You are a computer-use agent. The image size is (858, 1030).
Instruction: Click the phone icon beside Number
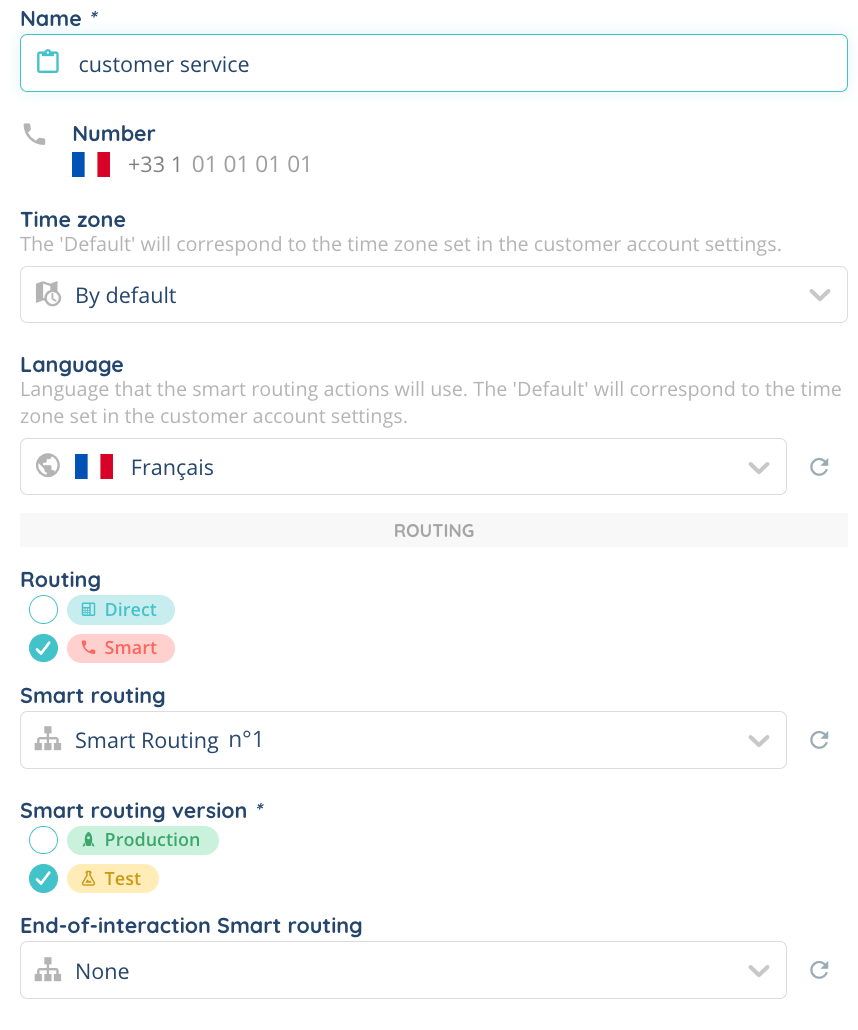tap(35, 134)
